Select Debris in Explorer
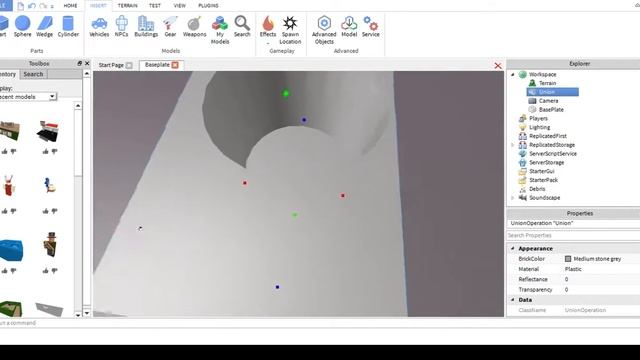Image resolution: width=640 pixels, height=360 pixels. coord(537,189)
